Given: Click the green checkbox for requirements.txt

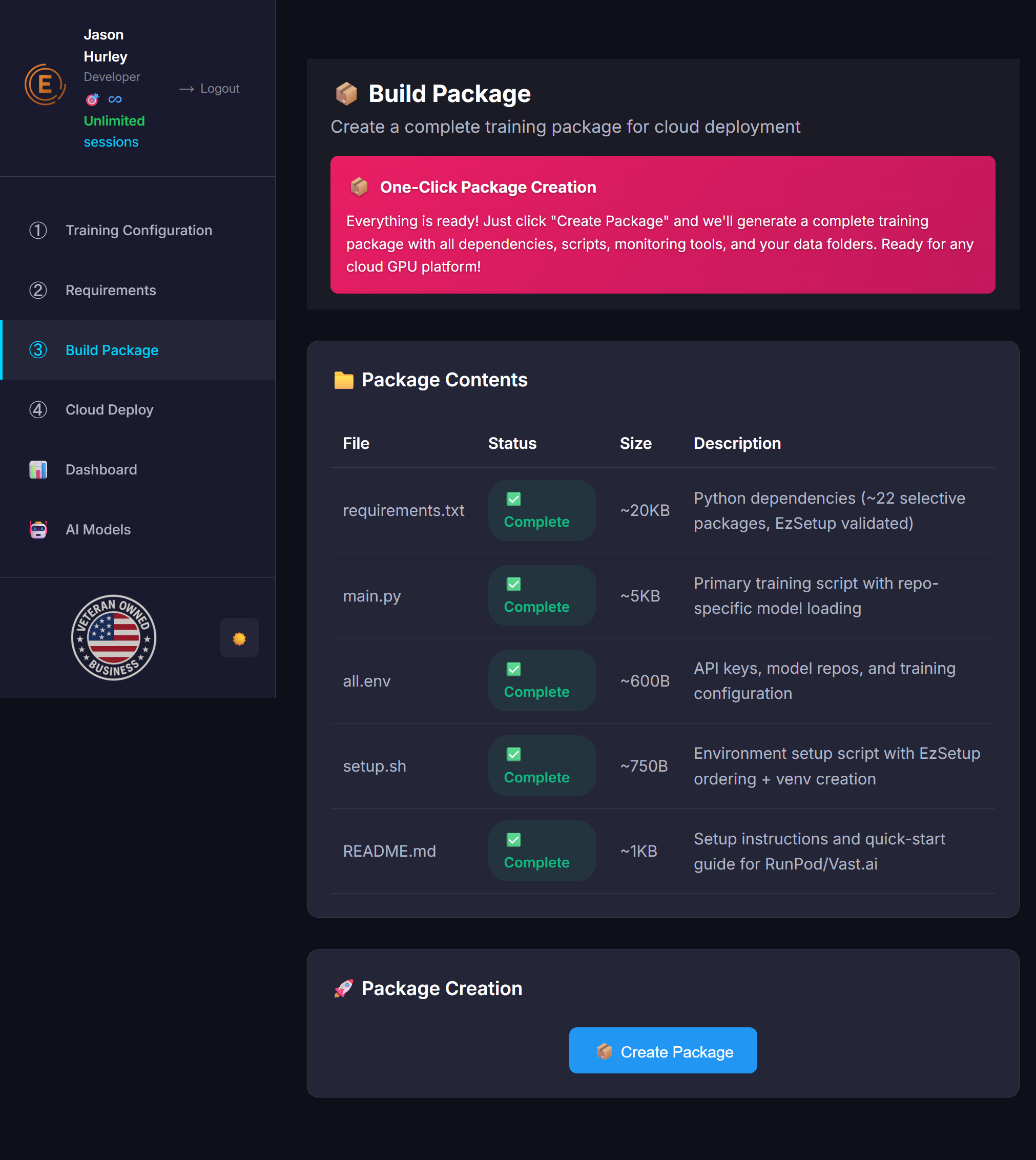Looking at the screenshot, I should coord(513,499).
